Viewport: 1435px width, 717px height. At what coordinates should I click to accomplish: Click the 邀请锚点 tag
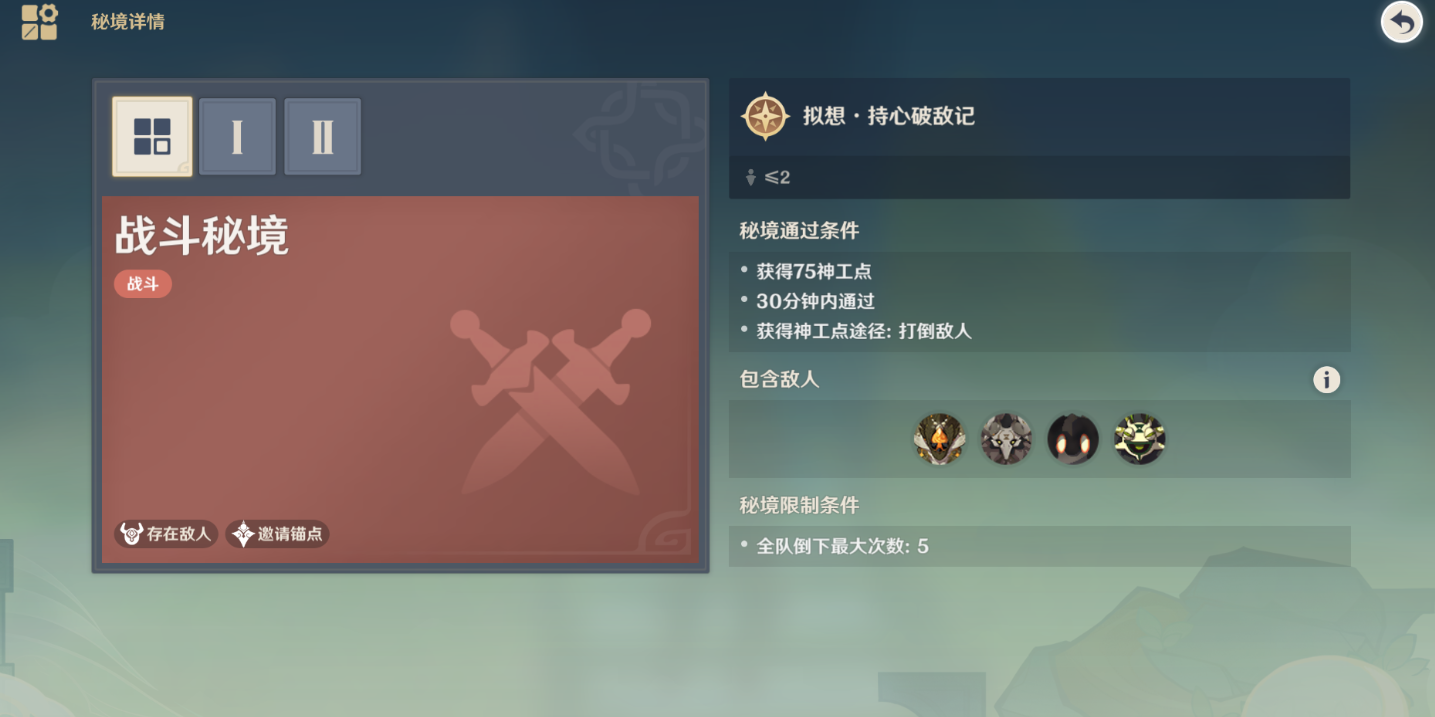pos(277,534)
